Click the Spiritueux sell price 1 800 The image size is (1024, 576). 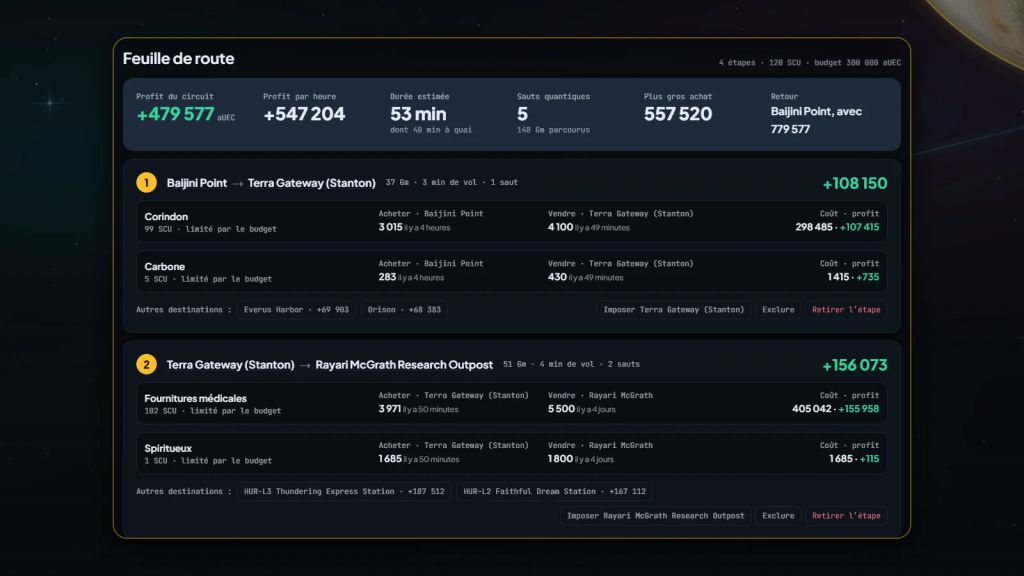[560, 459]
